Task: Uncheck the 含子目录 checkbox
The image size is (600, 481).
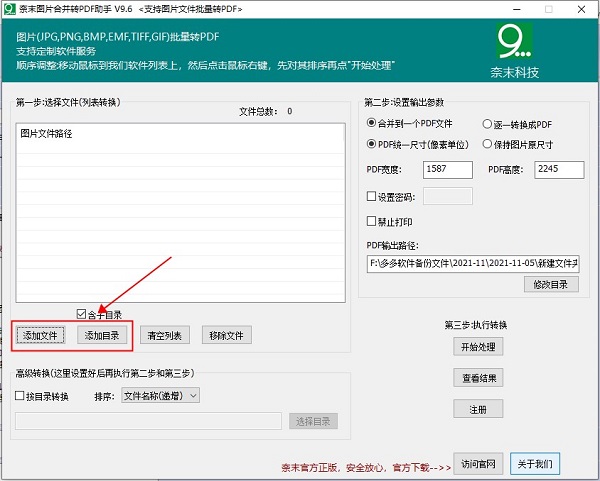Action: (x=99, y=314)
